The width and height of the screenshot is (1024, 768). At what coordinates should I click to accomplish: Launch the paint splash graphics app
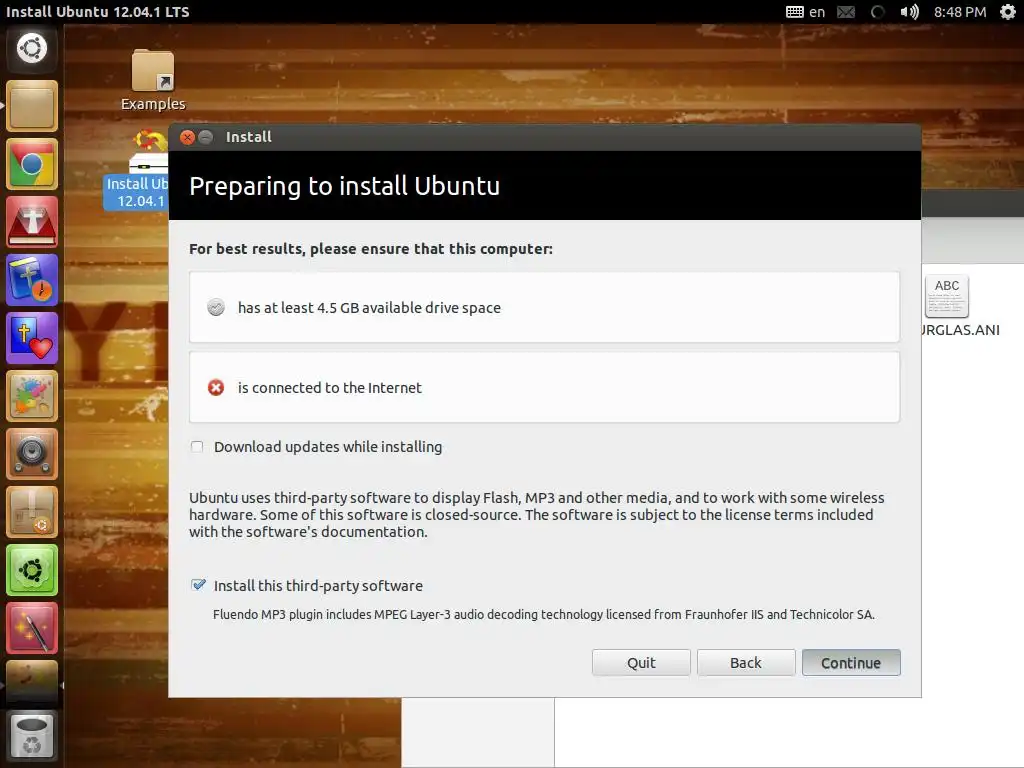coord(31,396)
